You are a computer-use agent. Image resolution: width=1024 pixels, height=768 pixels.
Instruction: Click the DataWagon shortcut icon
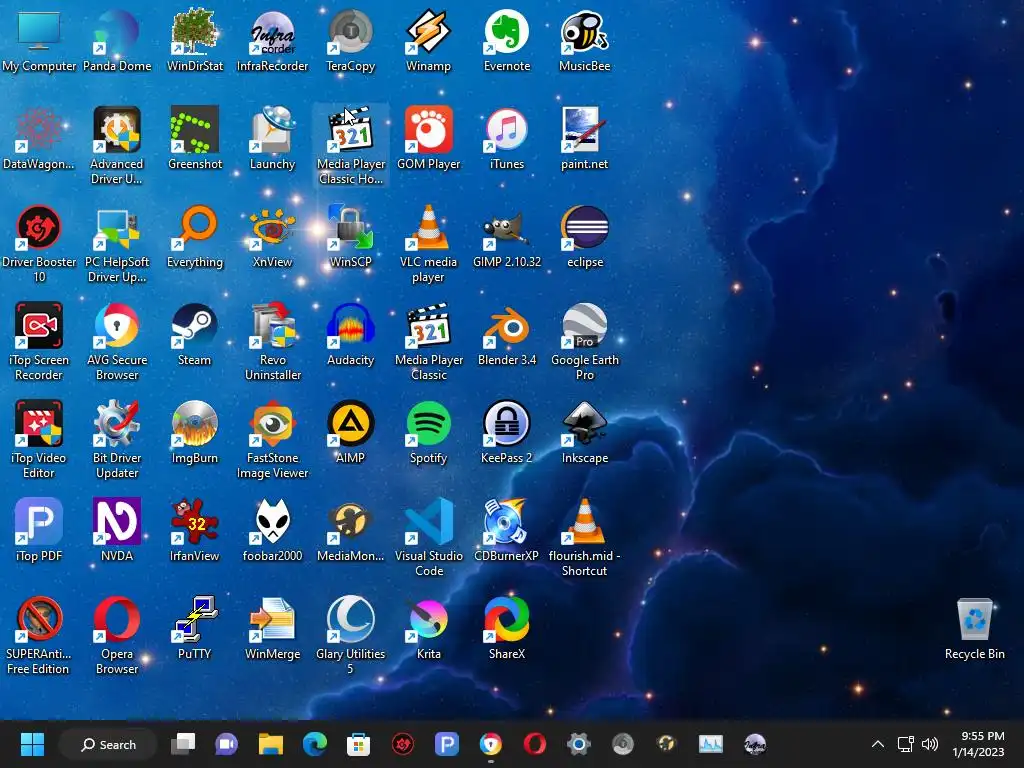tap(39, 129)
